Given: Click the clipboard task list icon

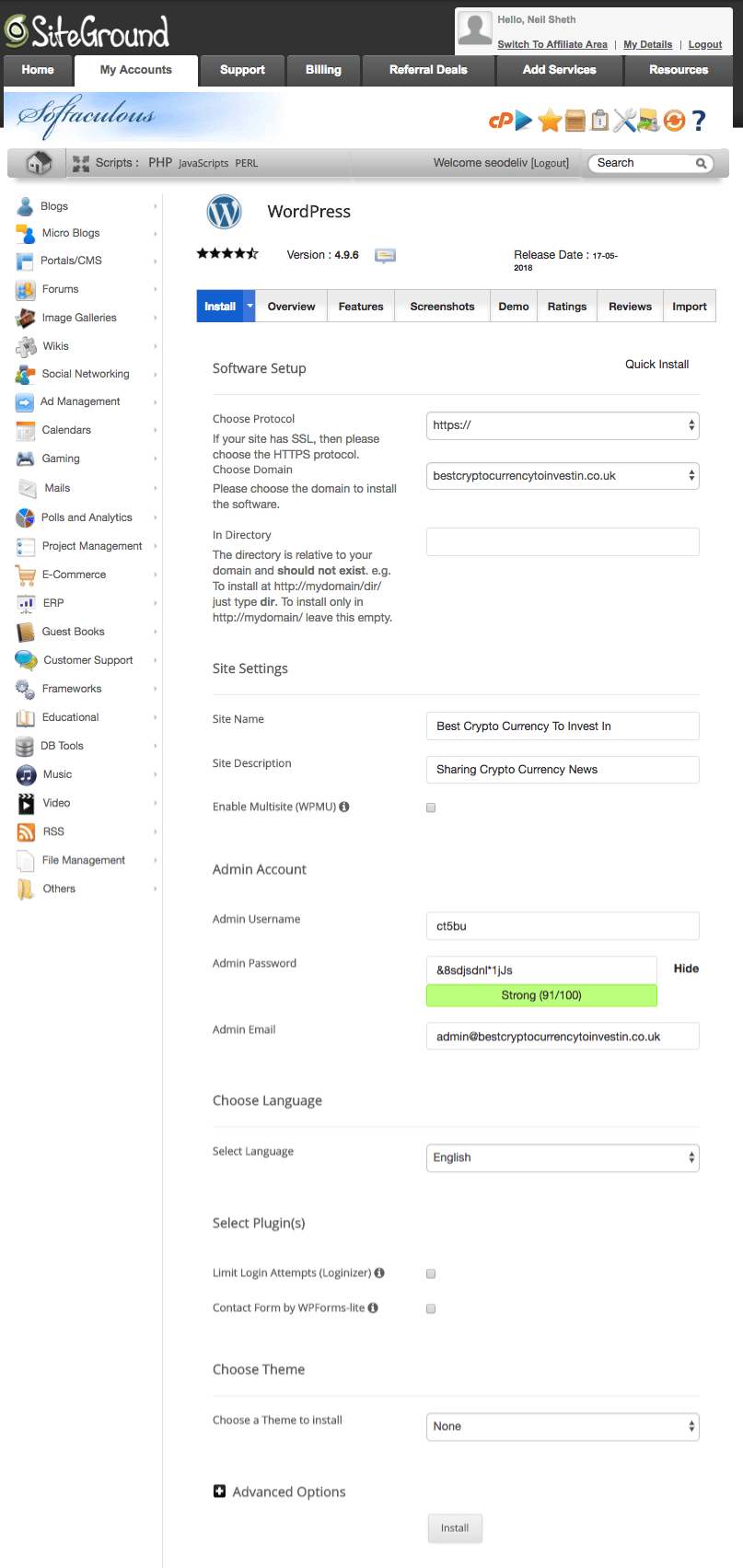Looking at the screenshot, I should point(599,120).
